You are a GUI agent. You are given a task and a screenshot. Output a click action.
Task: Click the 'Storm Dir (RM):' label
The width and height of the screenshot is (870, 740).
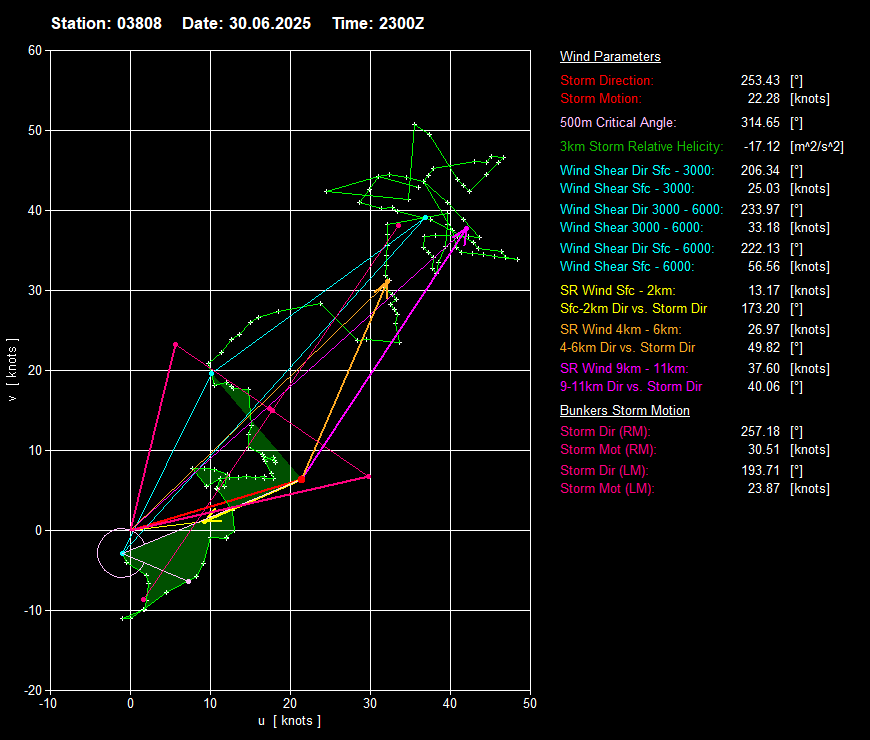(x=605, y=432)
